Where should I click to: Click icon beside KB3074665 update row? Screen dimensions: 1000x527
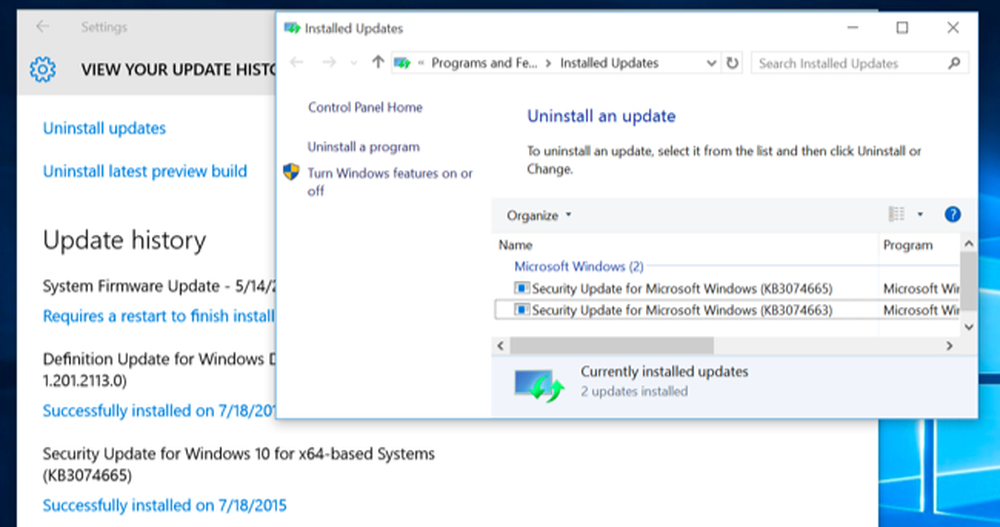click(522, 288)
